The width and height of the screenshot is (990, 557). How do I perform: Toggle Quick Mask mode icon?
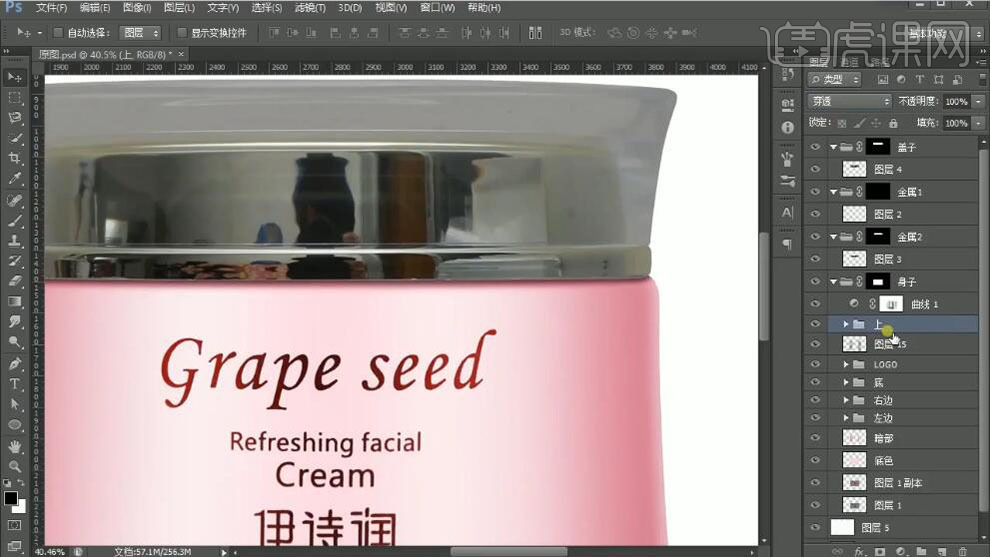tap(15, 525)
